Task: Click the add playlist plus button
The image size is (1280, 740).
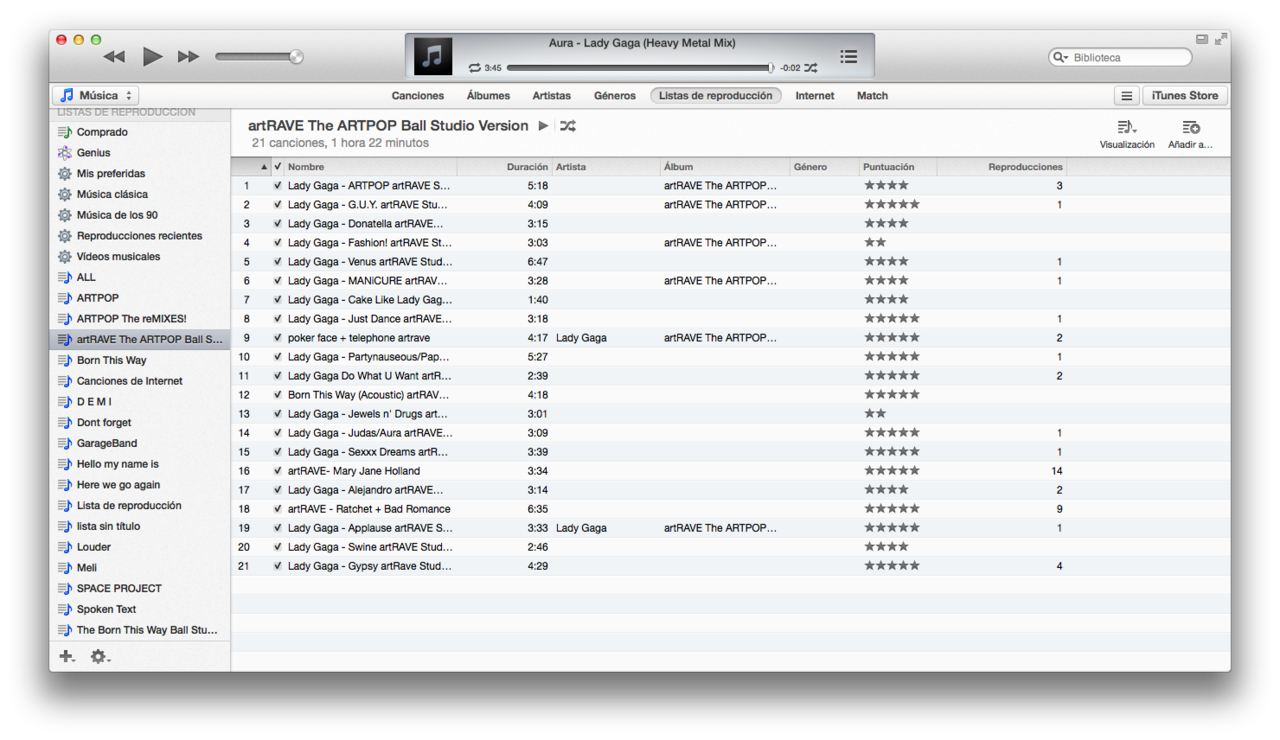Action: pos(66,657)
